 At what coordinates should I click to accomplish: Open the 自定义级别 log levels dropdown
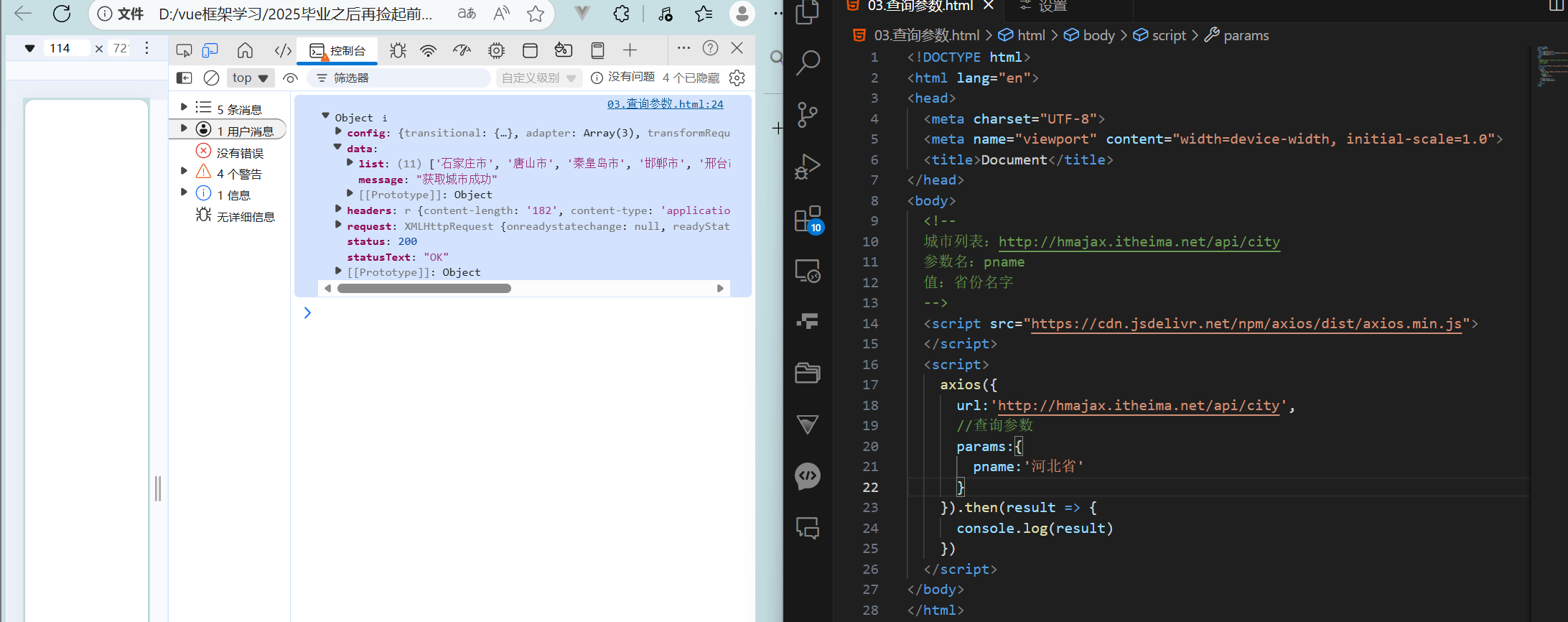pos(538,78)
